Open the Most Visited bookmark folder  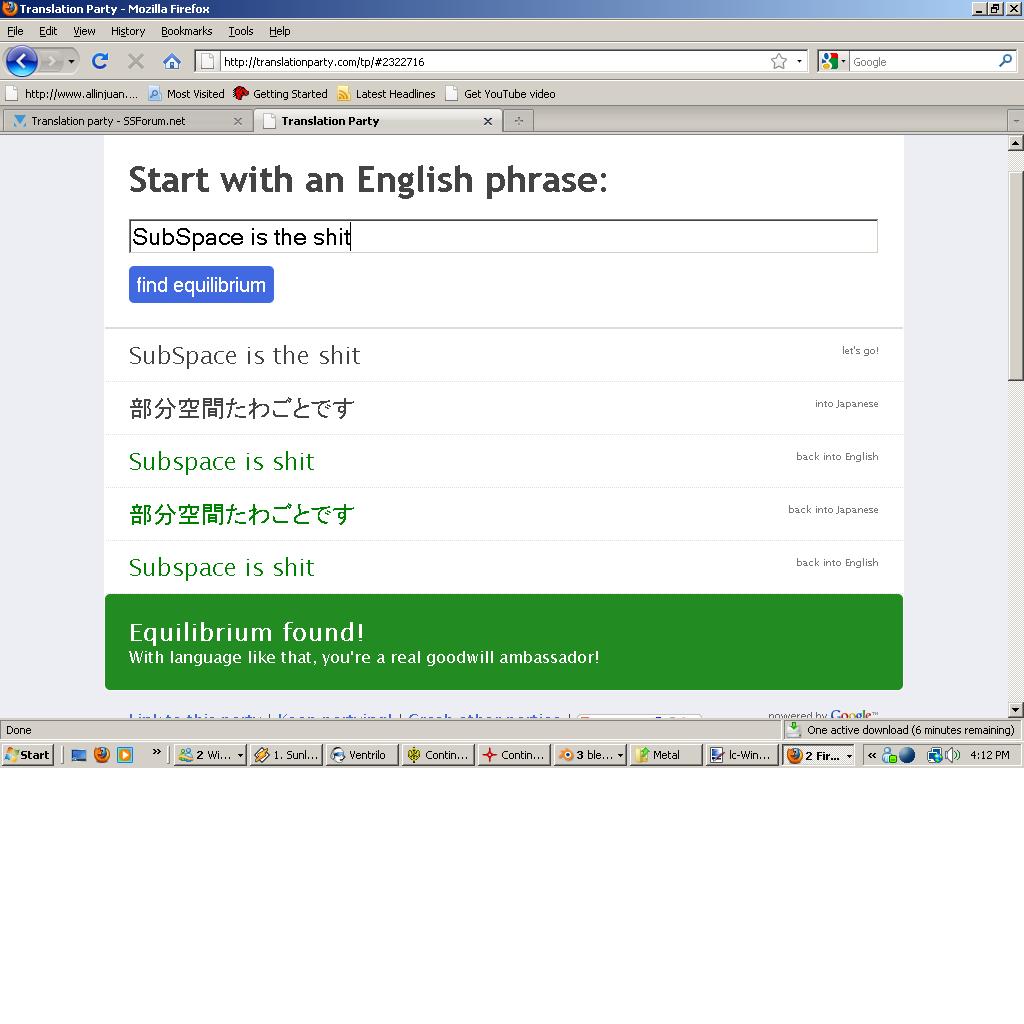click(186, 93)
